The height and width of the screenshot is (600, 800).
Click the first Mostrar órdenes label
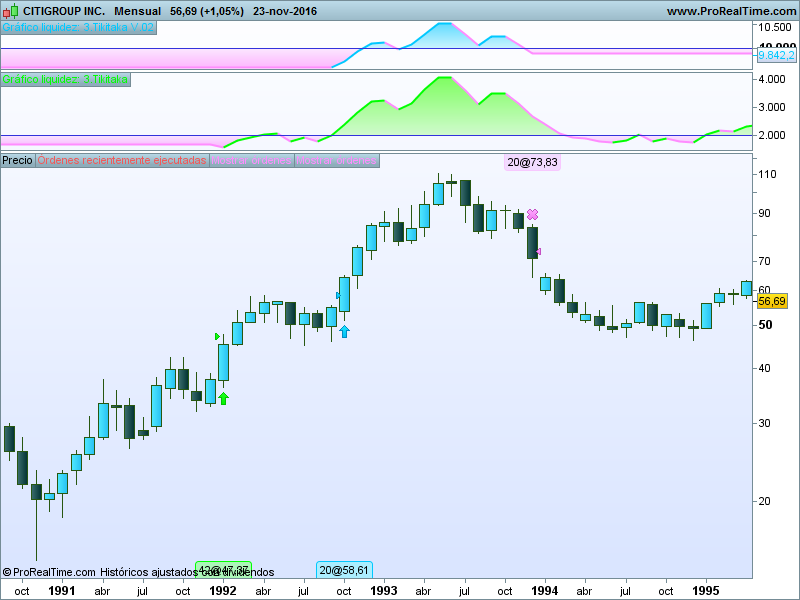coord(252,160)
